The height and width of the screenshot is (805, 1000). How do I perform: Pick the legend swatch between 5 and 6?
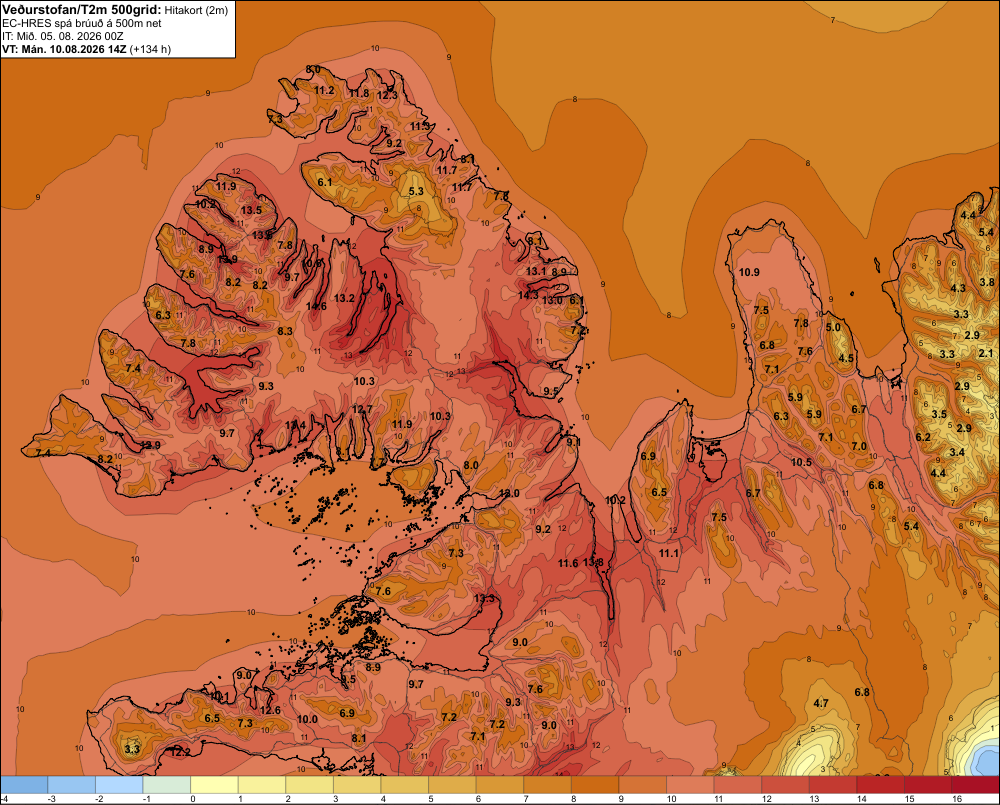point(452,785)
